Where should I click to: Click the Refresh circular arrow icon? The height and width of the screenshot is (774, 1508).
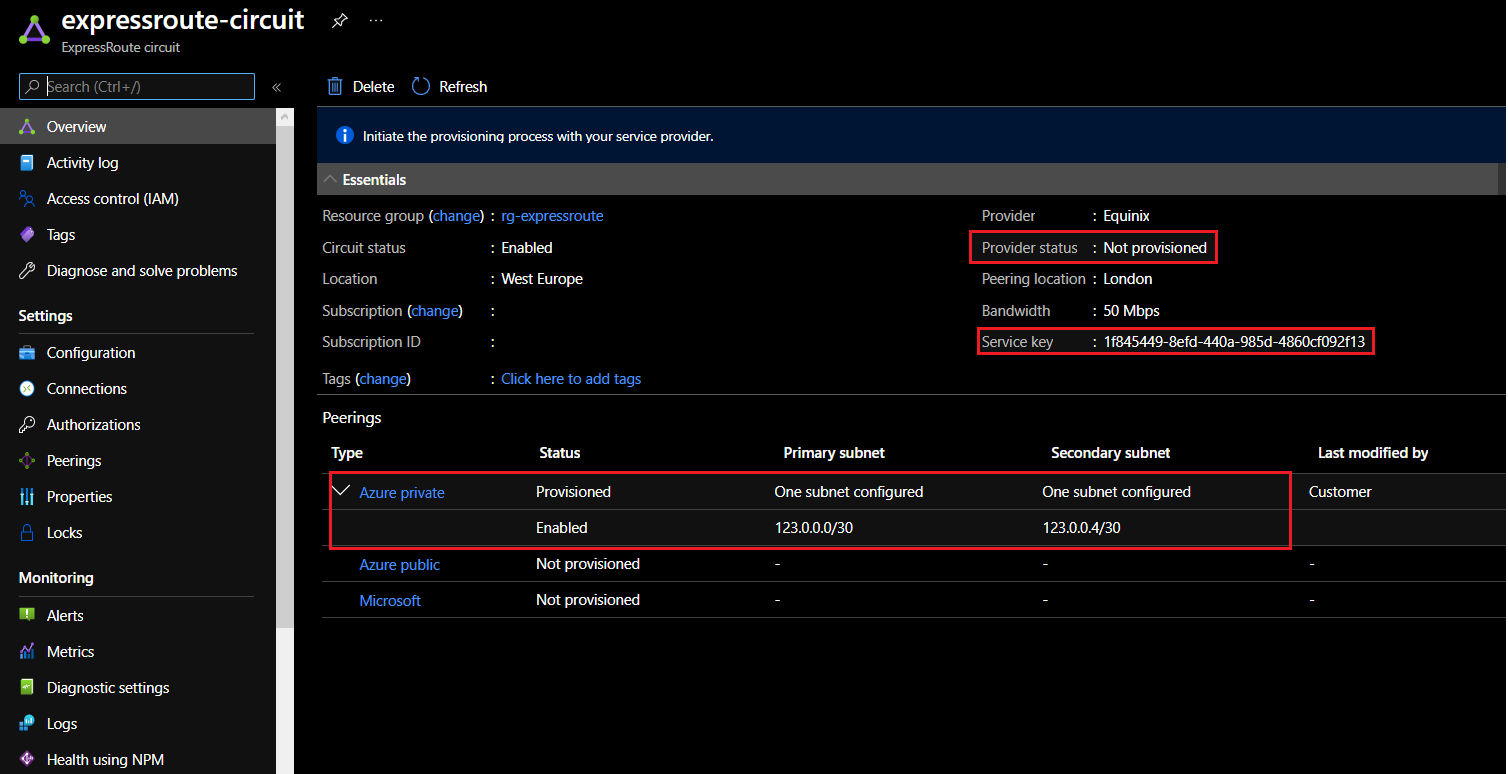(x=421, y=87)
